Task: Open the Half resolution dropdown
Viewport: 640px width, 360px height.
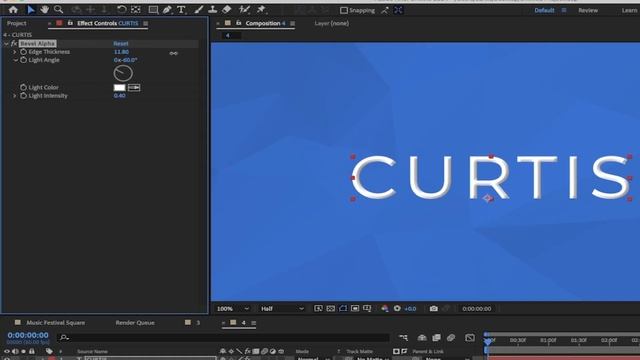Action: pyautogui.click(x=282, y=309)
